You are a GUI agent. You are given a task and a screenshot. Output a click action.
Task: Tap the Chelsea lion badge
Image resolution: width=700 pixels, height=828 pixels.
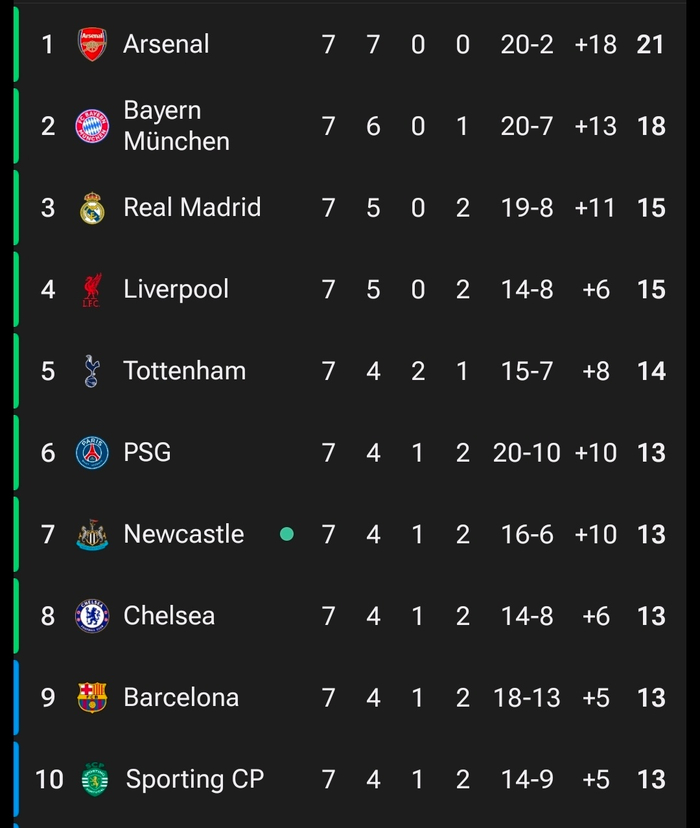(x=92, y=616)
